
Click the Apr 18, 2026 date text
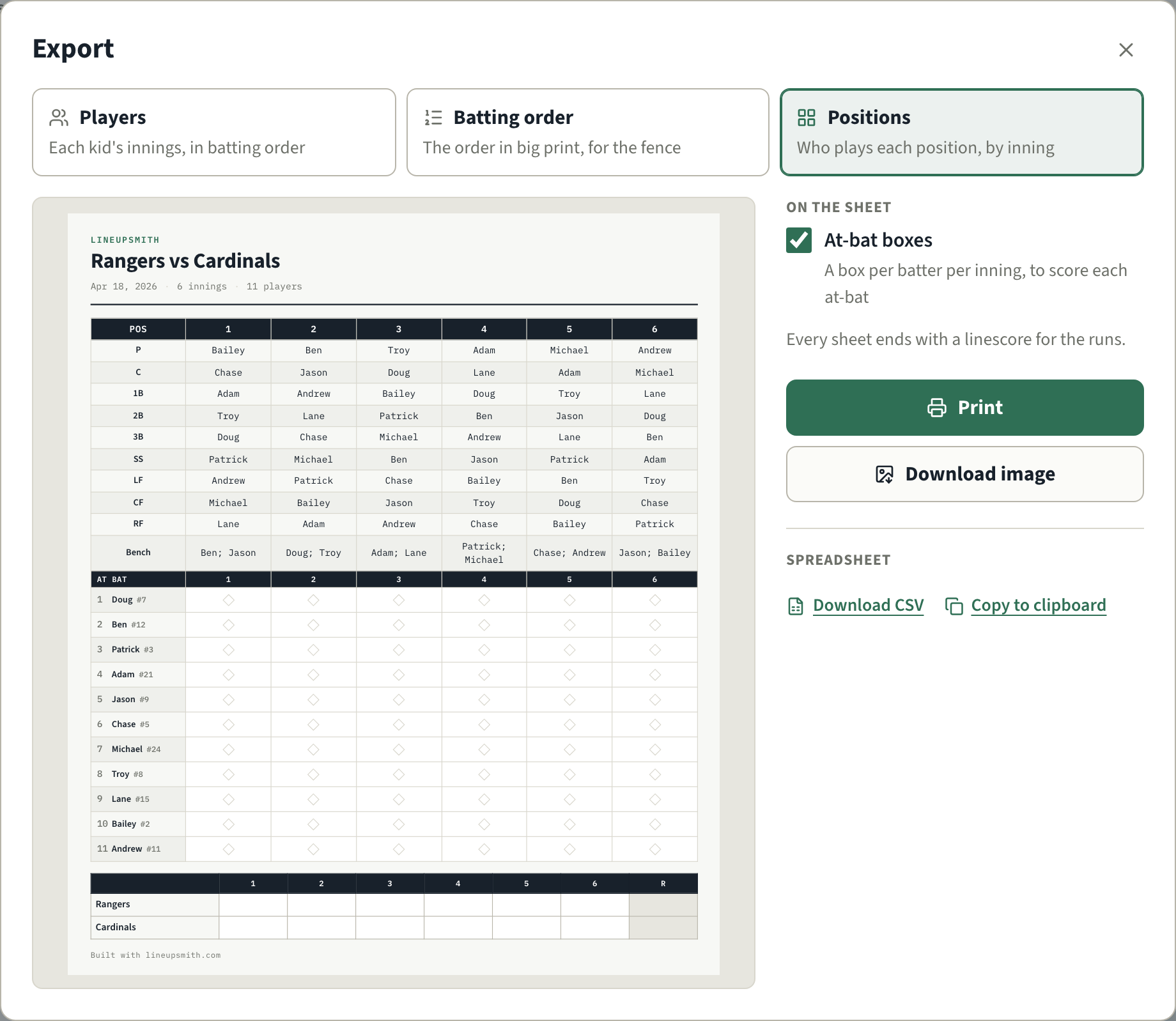124,286
